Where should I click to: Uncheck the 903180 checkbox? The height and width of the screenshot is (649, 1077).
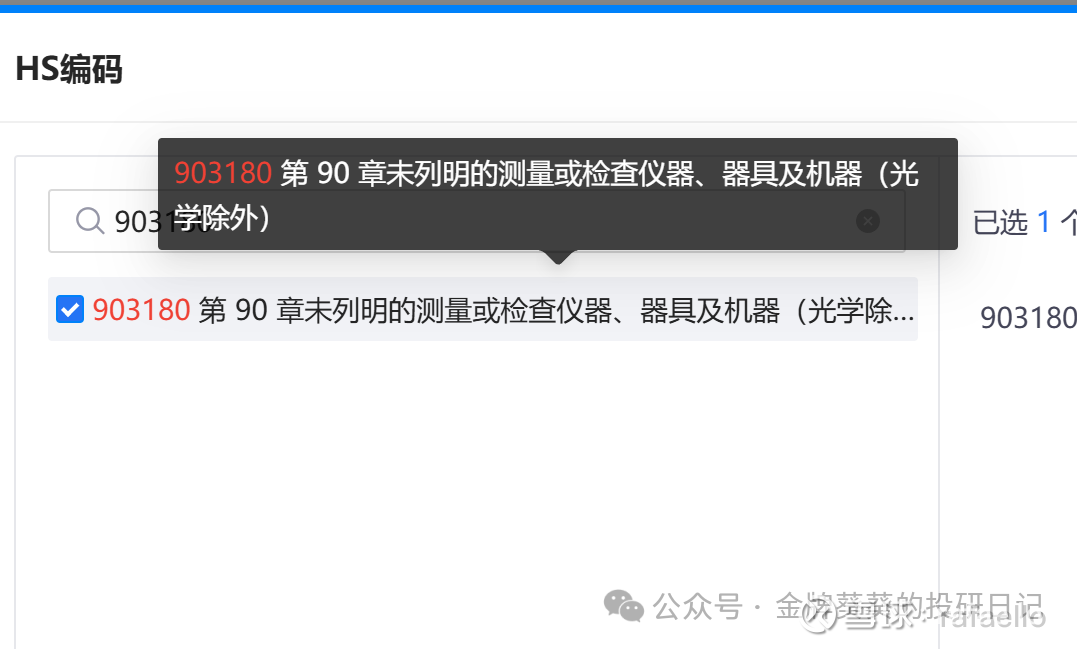click(x=70, y=309)
